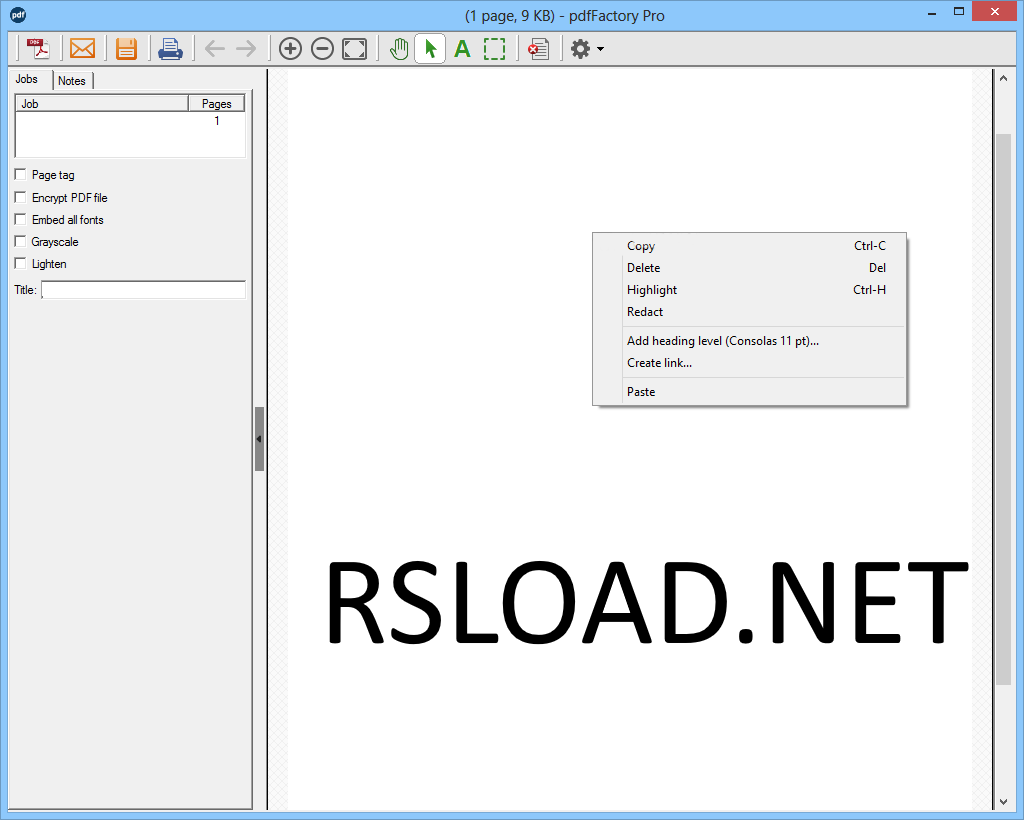The height and width of the screenshot is (820, 1024).
Task: Select the green hand pan tool
Action: [398, 49]
